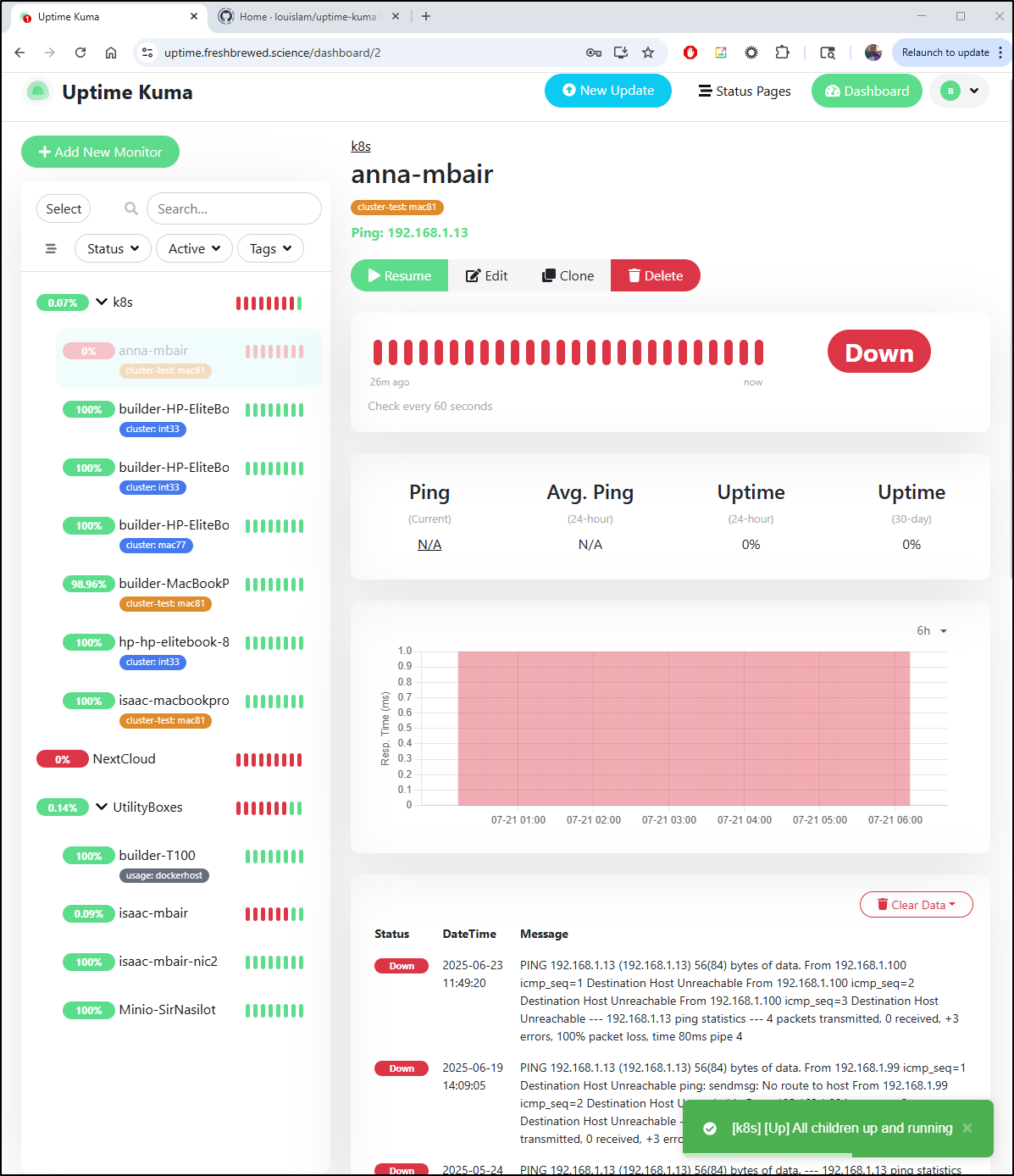Screen dimensions: 1014x1176
Task: Click the search magnifier icon in sidebar
Action: coord(131,208)
